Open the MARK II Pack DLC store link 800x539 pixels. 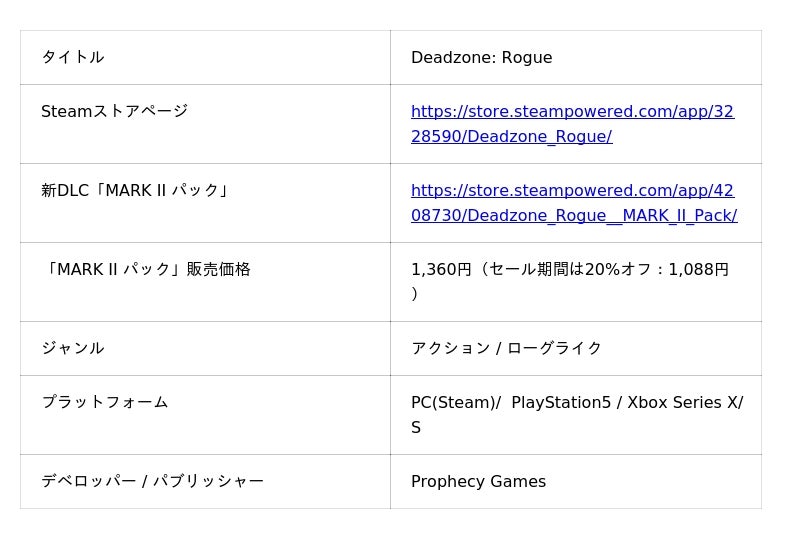(x=572, y=191)
